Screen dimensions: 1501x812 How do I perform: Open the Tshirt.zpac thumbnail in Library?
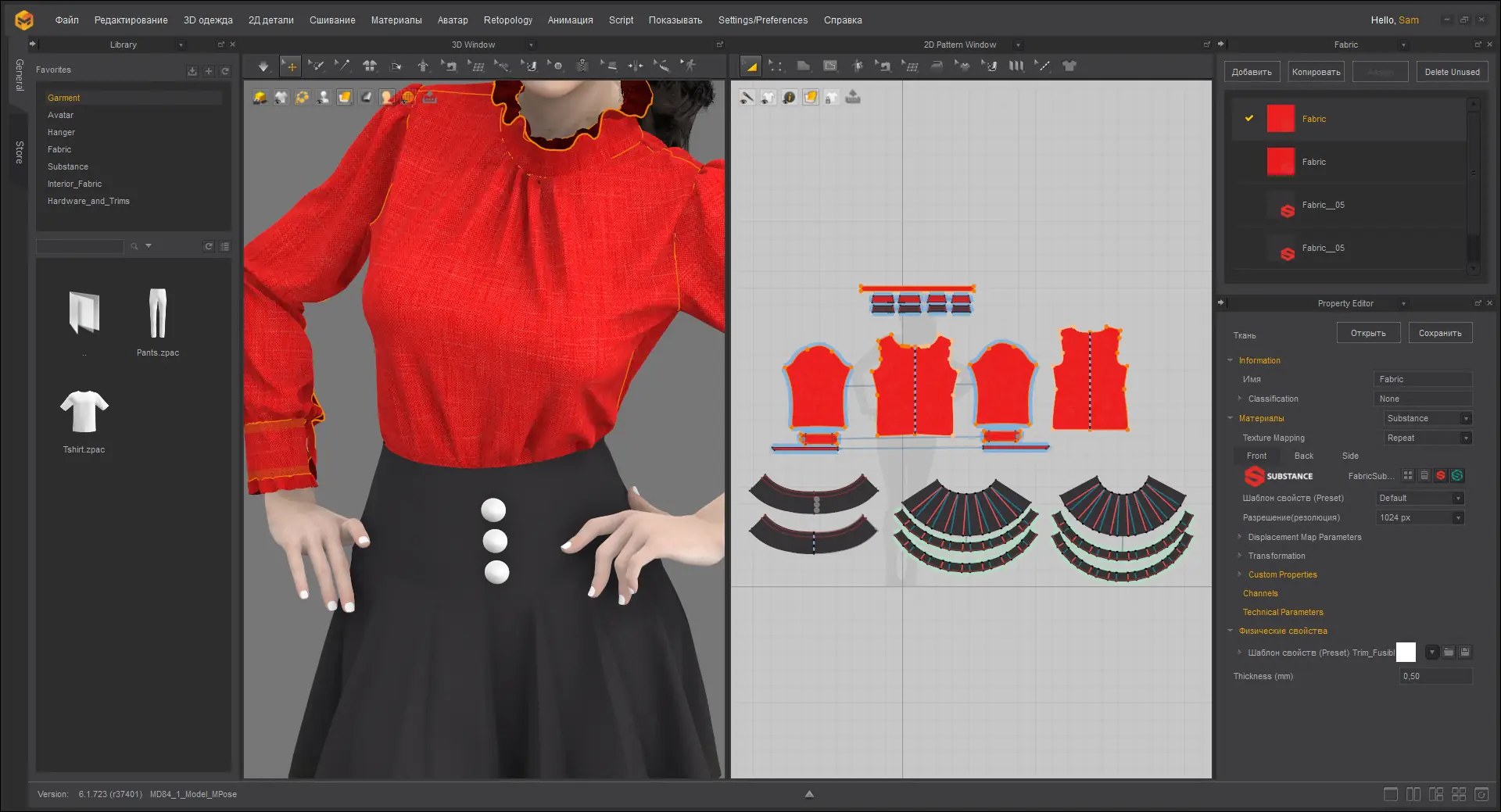(84, 412)
